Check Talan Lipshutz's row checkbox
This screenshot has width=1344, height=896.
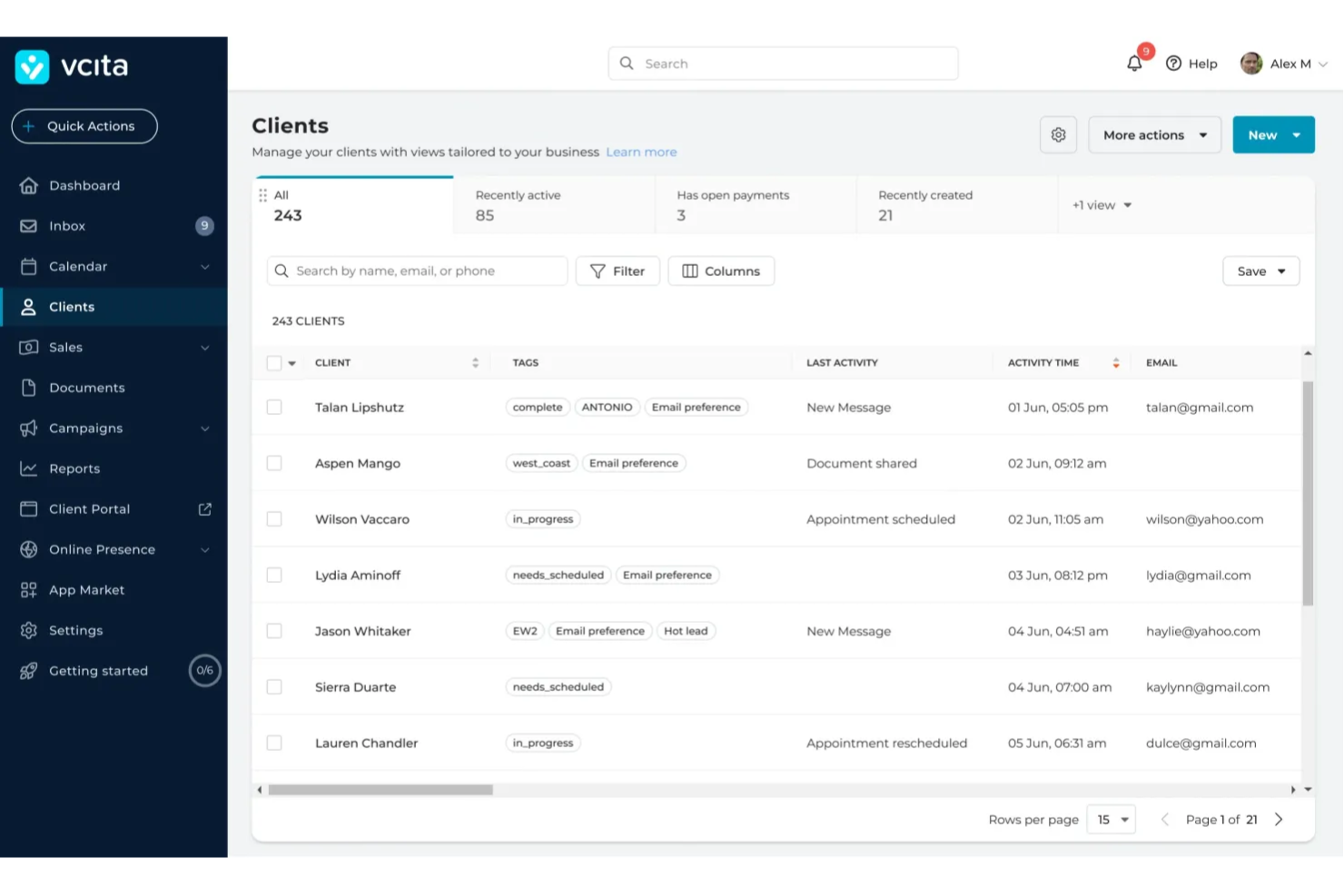click(x=274, y=407)
